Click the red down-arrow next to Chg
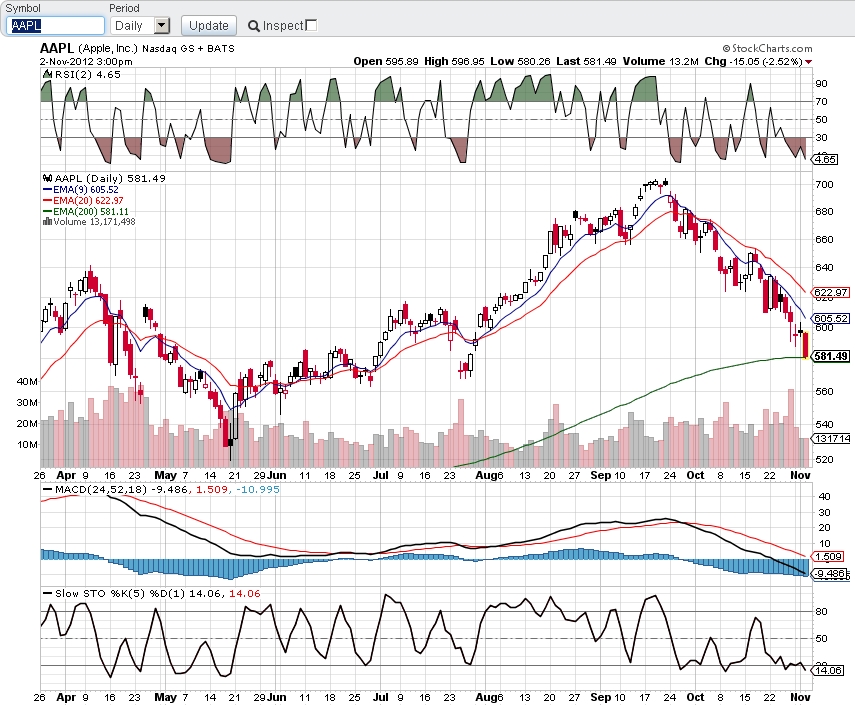 pos(809,62)
